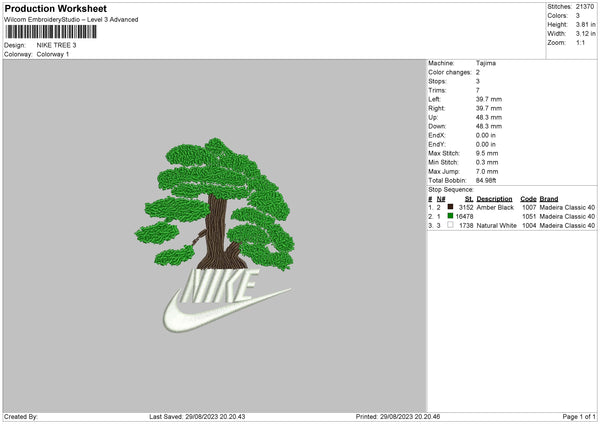The width and height of the screenshot is (600, 424).
Task: Click the "Colorway 1" value
Action: click(x=53, y=54)
